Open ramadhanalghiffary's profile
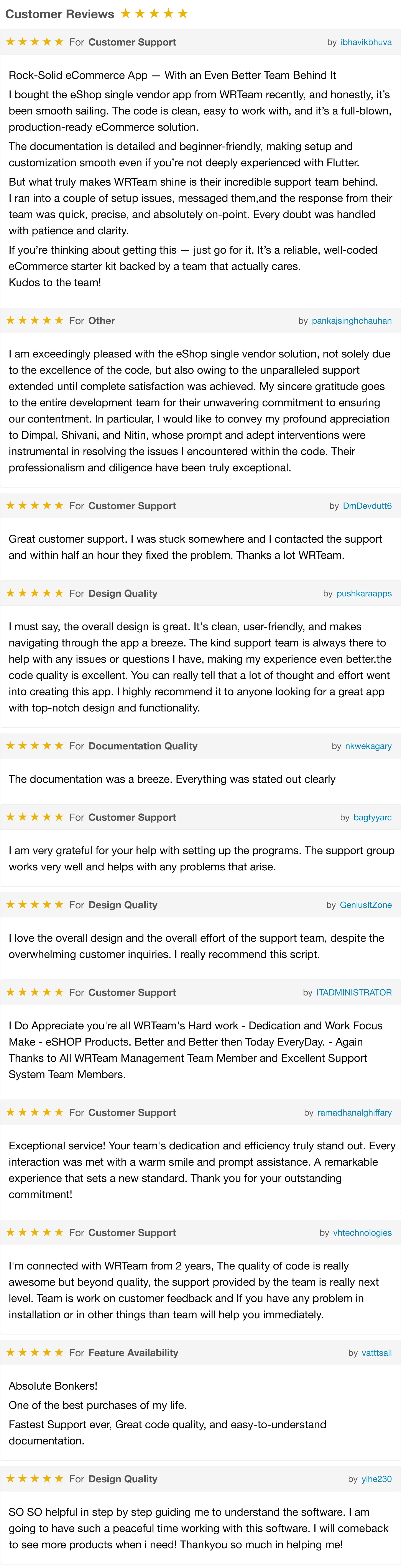Image resolution: width=401 pixels, height=1568 pixels. pos(354,1113)
